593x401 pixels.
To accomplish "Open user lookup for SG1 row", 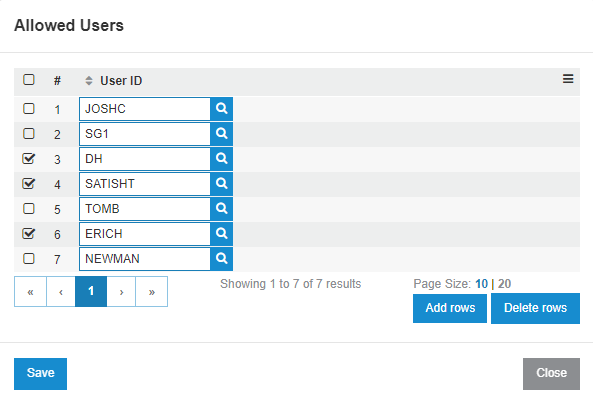I will click(222, 134).
